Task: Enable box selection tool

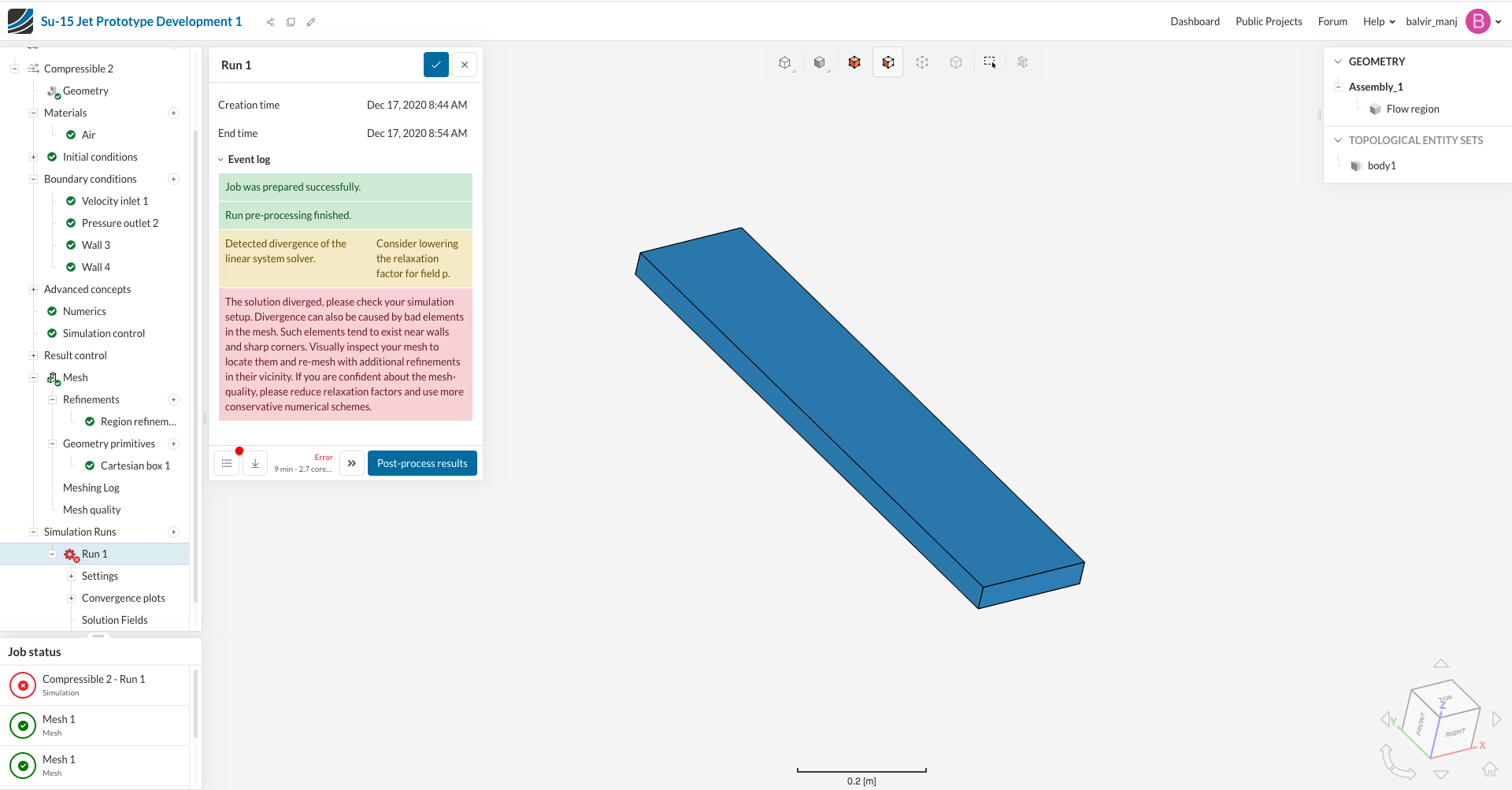Action: click(x=990, y=62)
